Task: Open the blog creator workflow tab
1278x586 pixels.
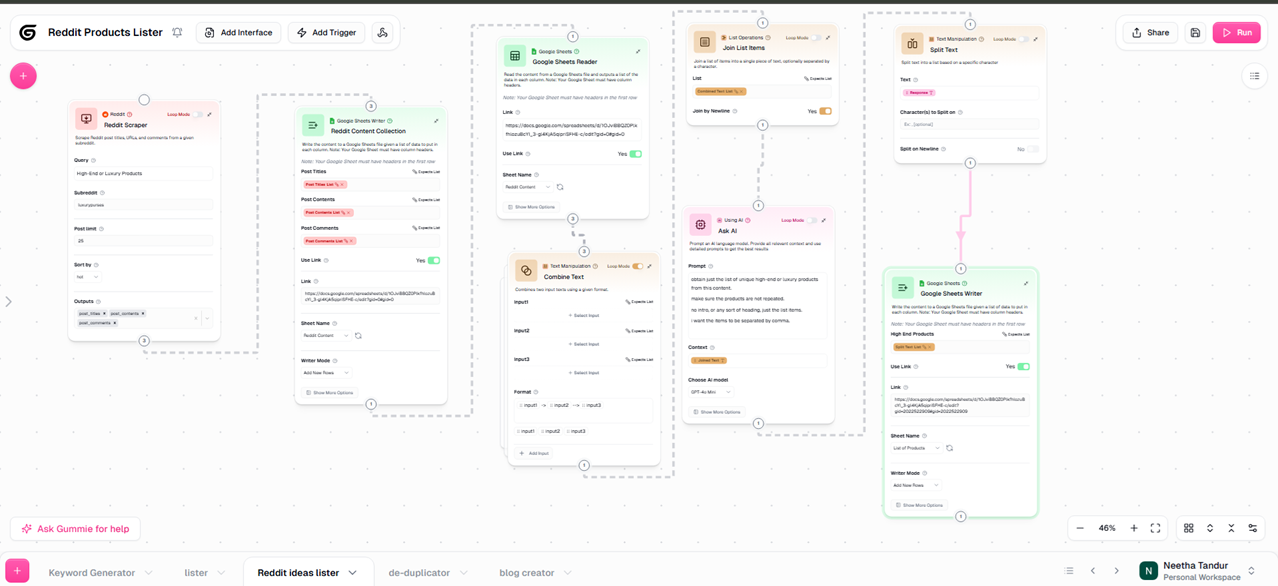Action: pyautogui.click(x=526, y=572)
